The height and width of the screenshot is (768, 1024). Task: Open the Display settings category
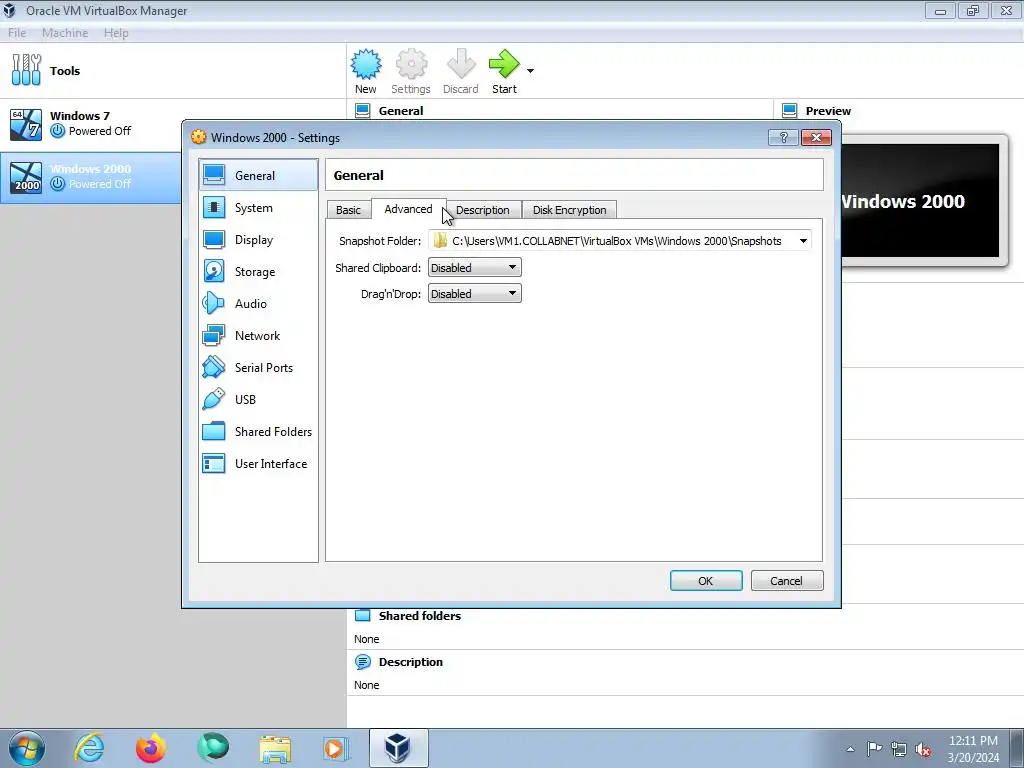click(x=258, y=240)
